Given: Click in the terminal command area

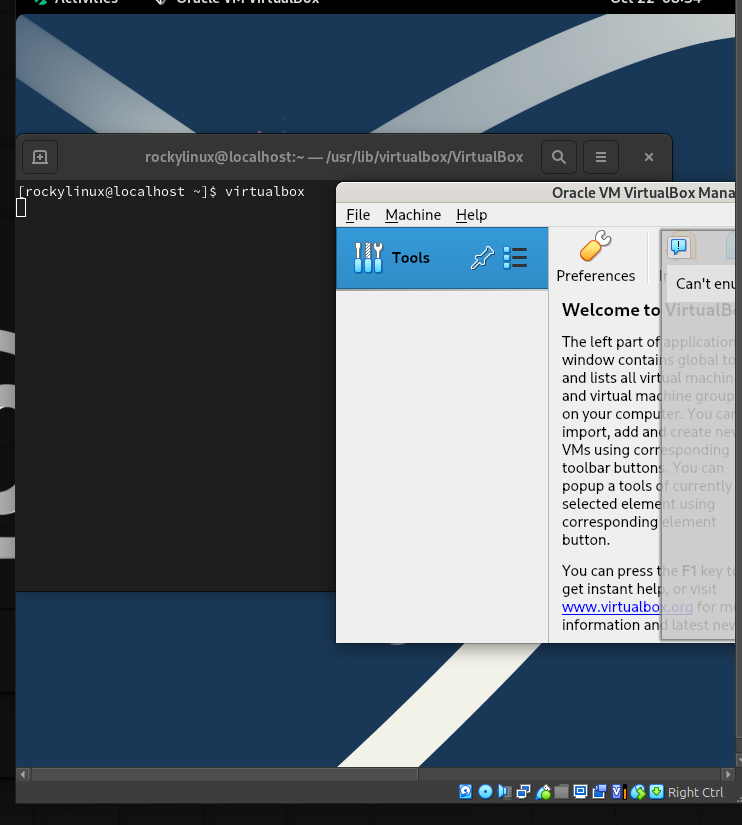Looking at the screenshot, I should [170, 400].
